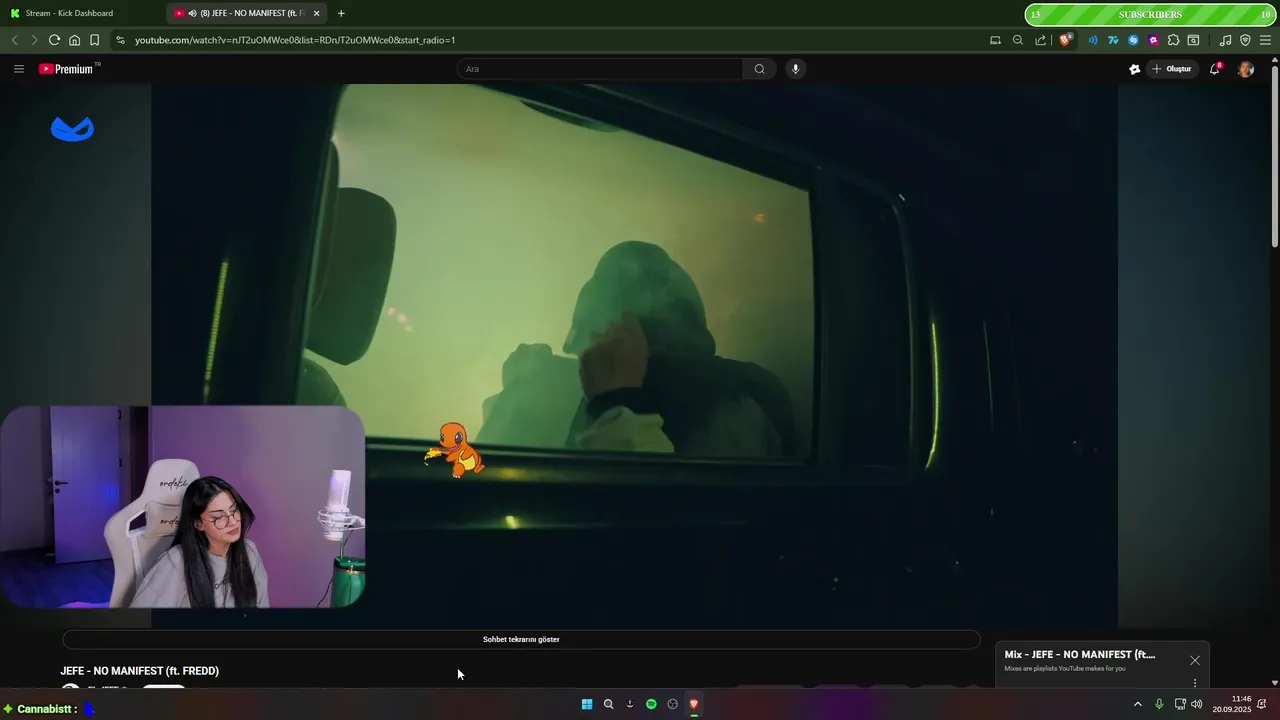
Task: Open the Windows notification center
Action: (x=1262, y=704)
